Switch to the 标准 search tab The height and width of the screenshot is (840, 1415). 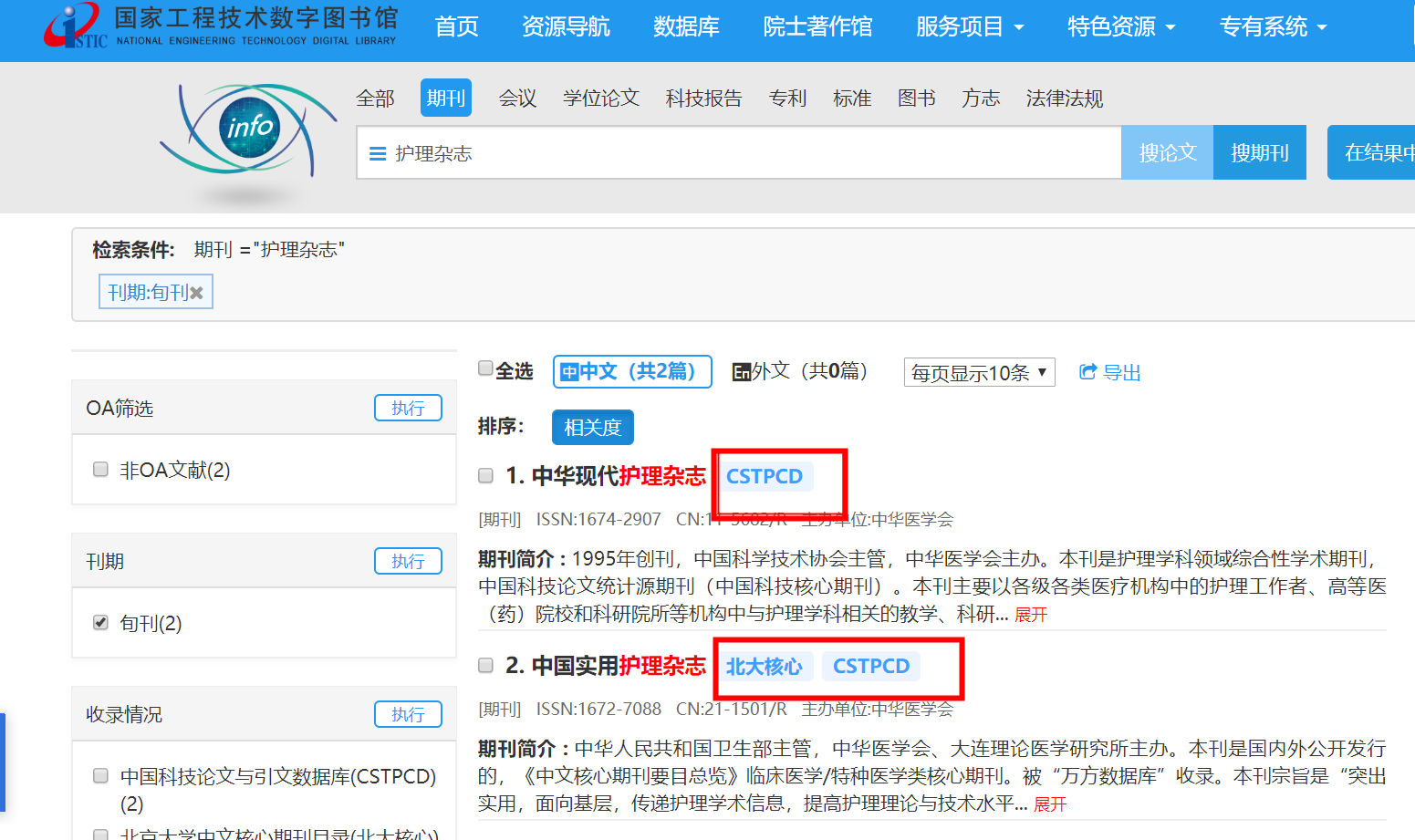[852, 99]
